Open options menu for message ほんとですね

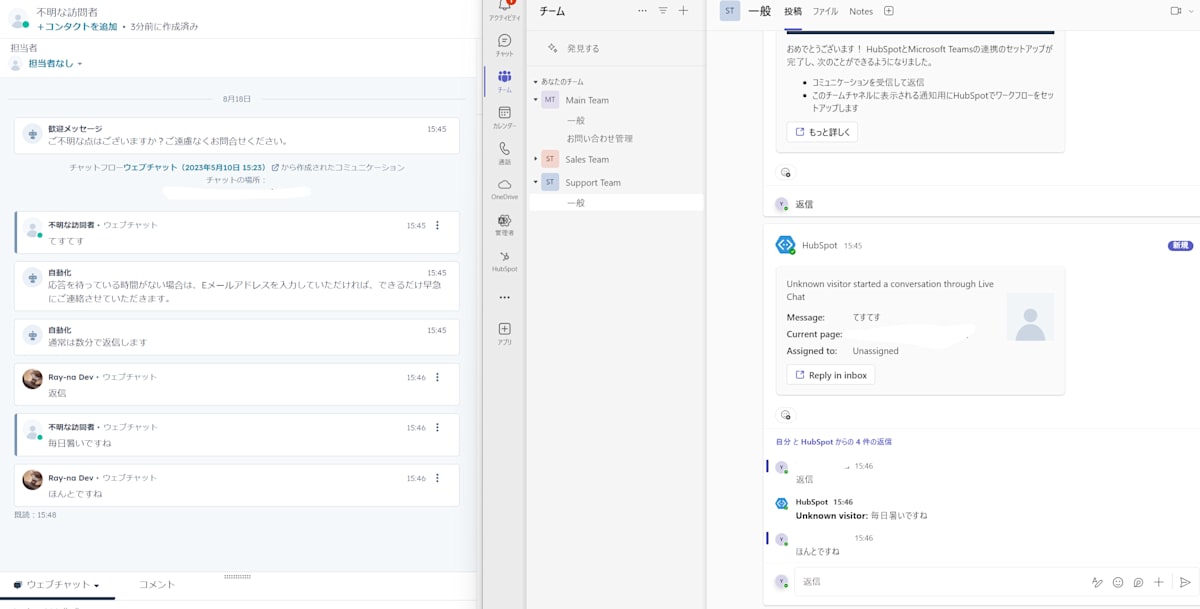click(437, 478)
